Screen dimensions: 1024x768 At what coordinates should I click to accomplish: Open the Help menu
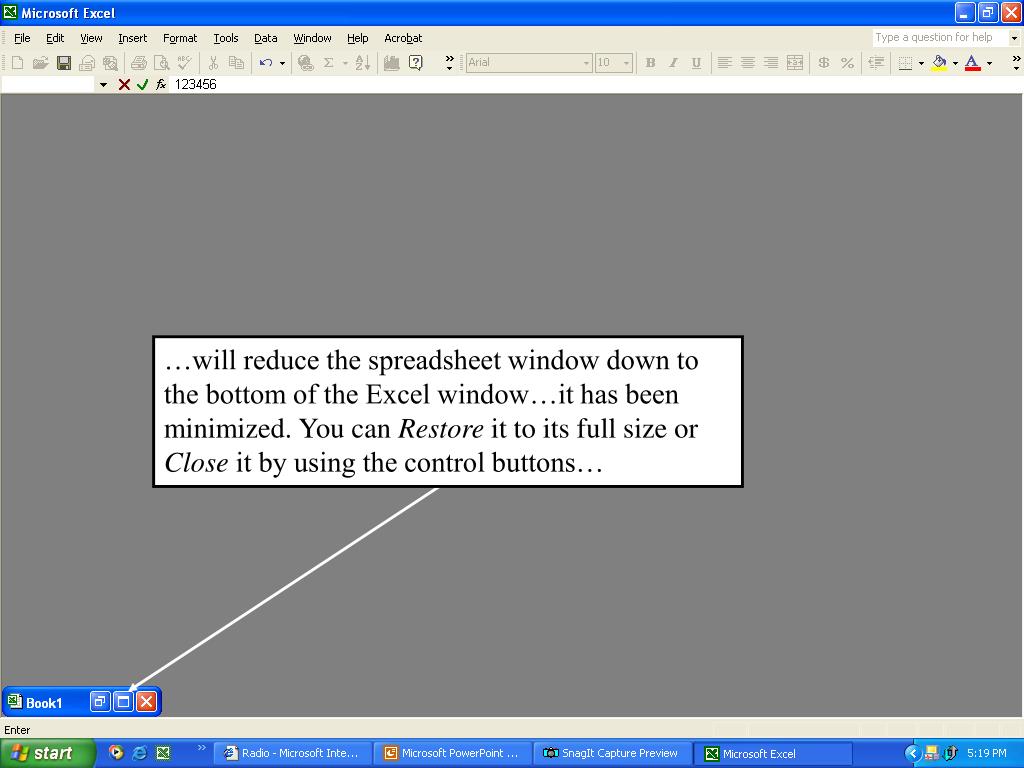pos(358,38)
